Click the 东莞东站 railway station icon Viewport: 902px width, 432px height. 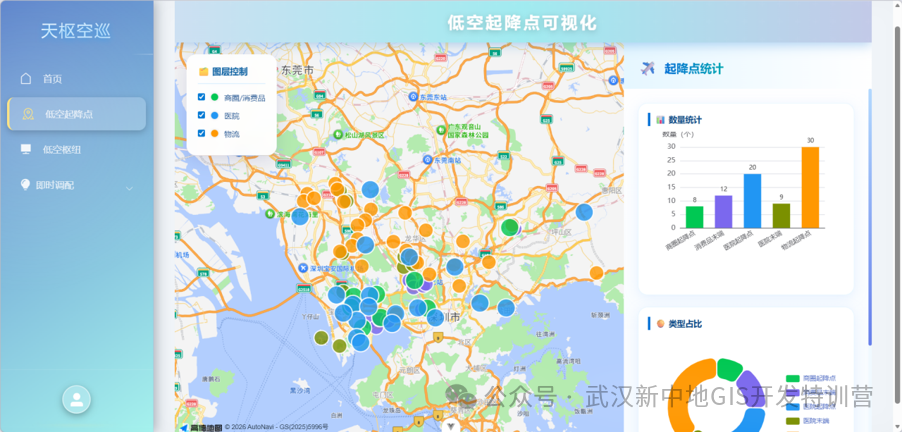413,97
